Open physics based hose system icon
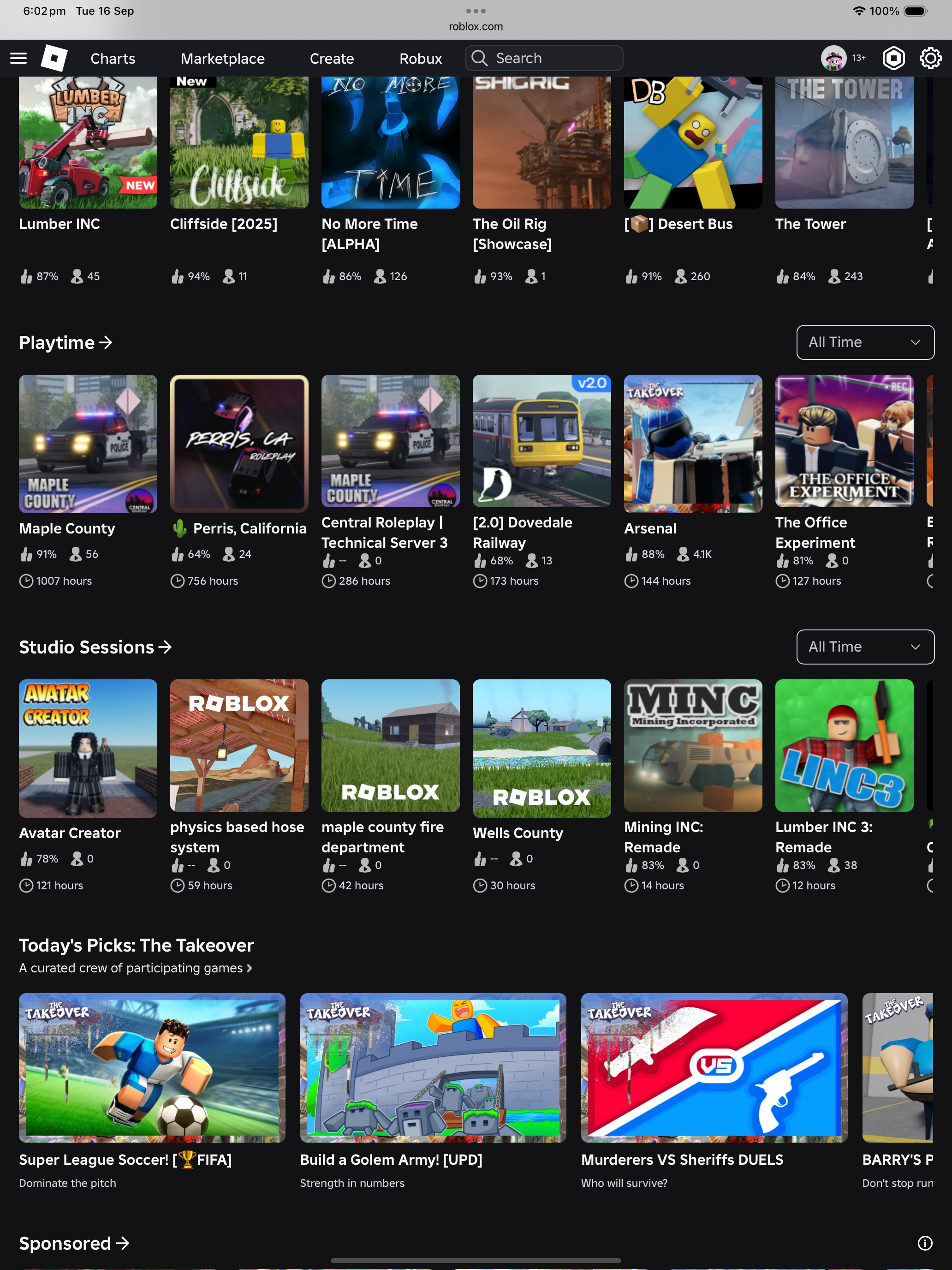 tap(239, 745)
